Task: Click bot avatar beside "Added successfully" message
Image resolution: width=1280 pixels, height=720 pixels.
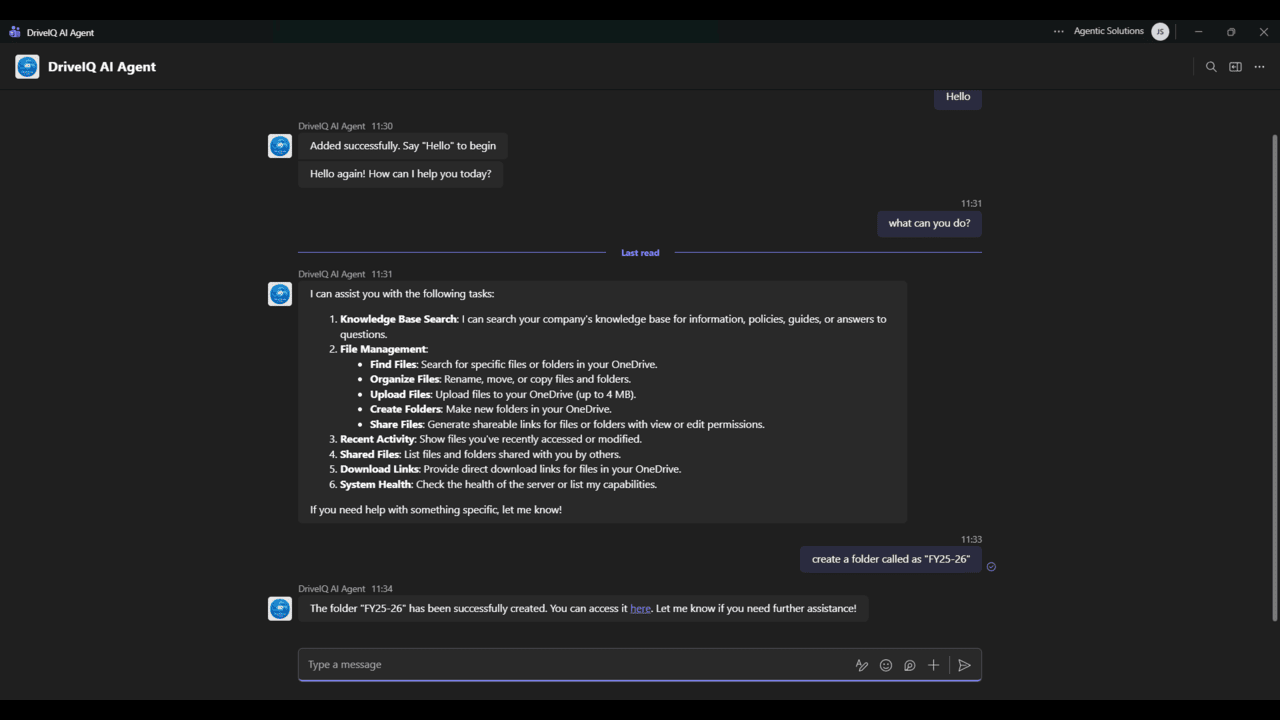Action: click(280, 146)
